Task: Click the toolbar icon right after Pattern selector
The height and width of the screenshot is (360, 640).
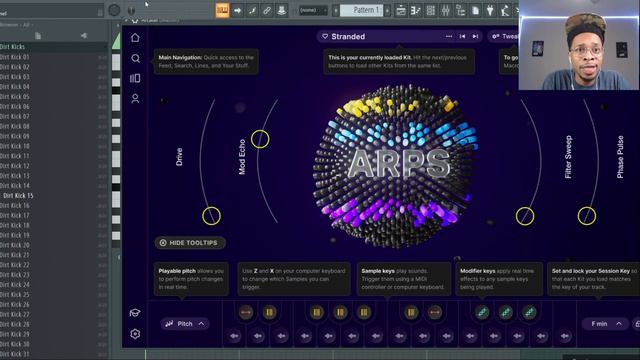Action: point(401,10)
